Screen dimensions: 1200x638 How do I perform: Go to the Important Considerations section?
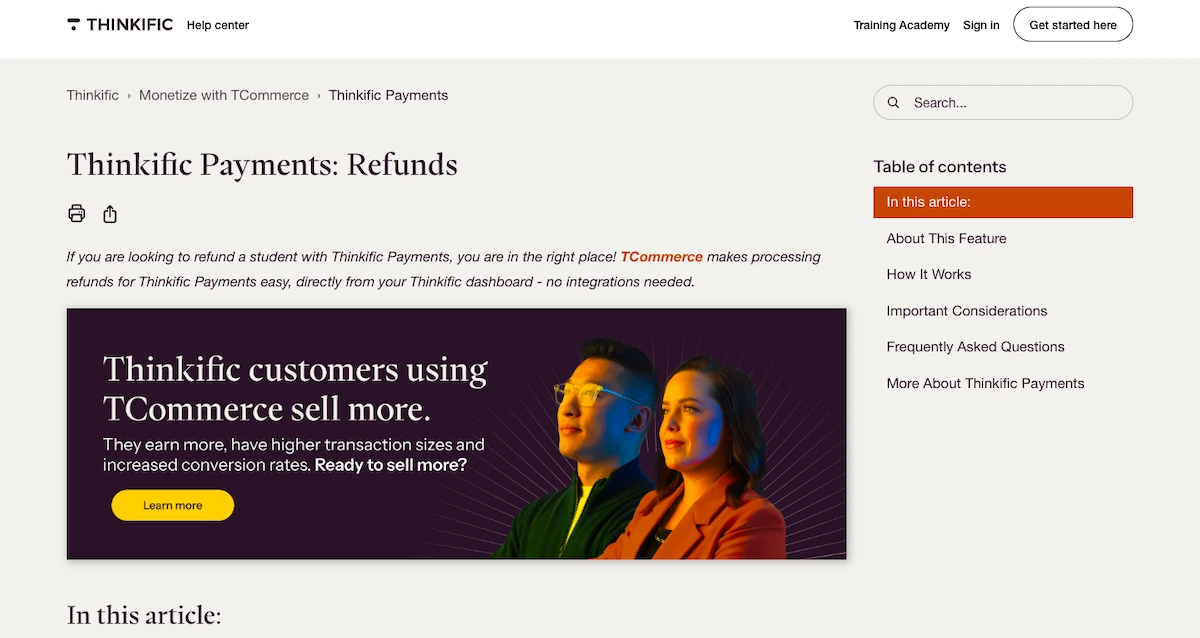[967, 311]
